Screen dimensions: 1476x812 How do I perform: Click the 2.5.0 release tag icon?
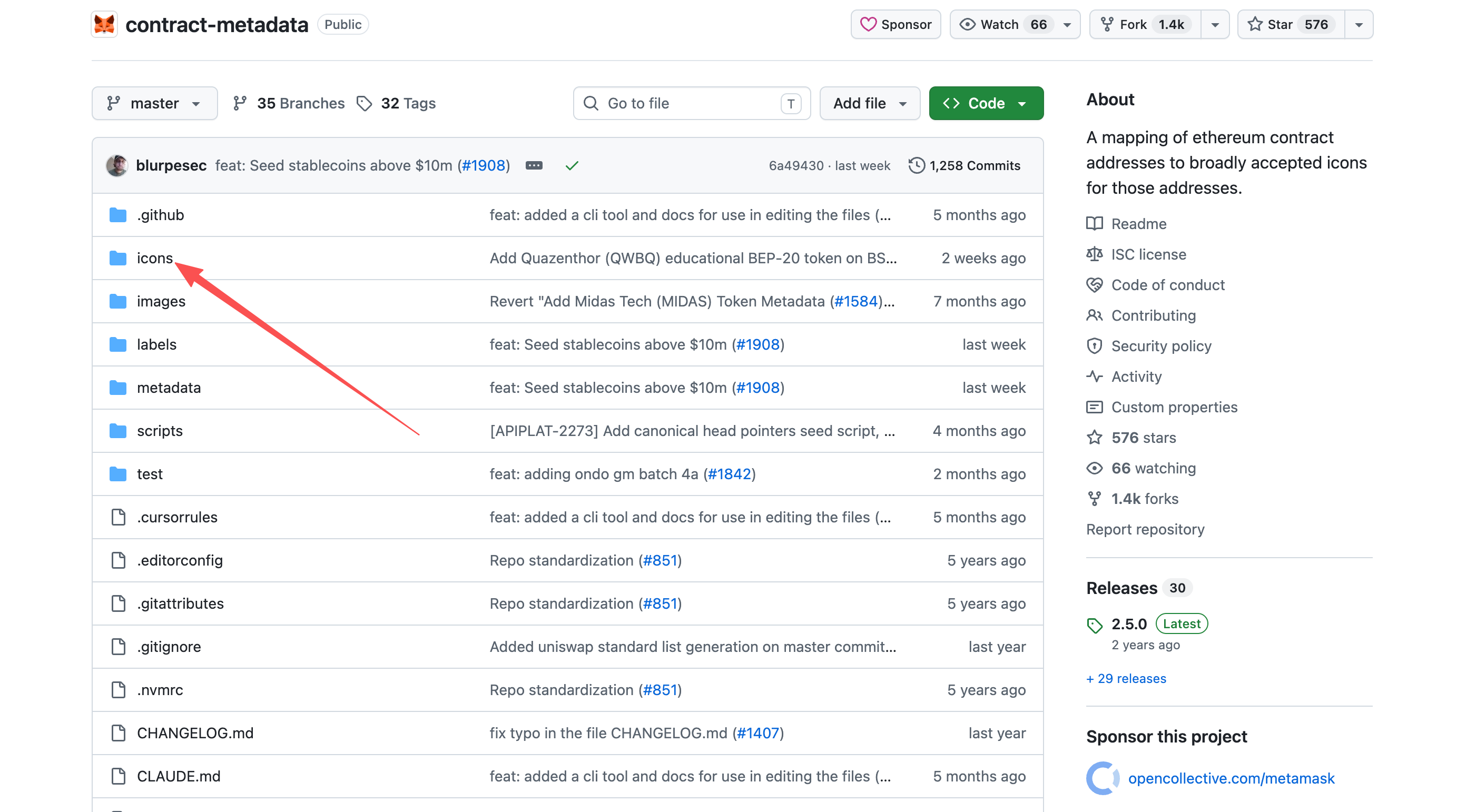click(x=1095, y=625)
